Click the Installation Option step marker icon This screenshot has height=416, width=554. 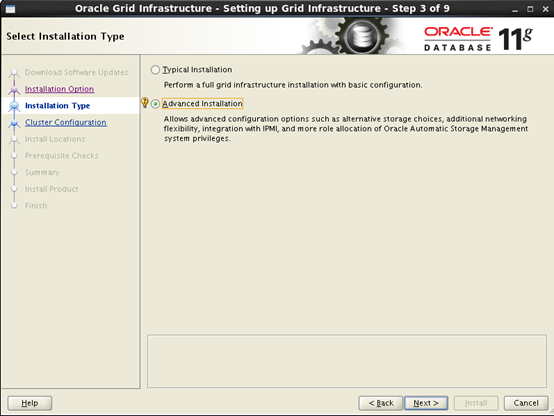[x=14, y=90]
